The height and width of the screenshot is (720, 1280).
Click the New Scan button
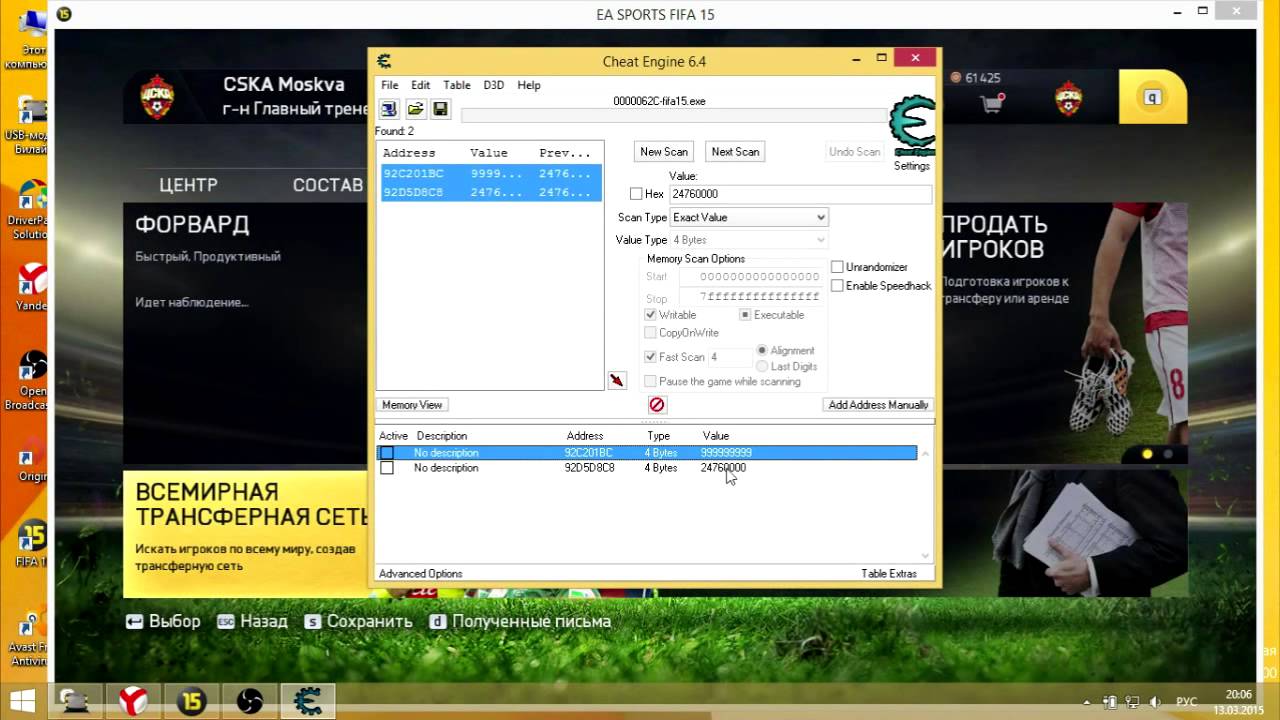click(664, 152)
